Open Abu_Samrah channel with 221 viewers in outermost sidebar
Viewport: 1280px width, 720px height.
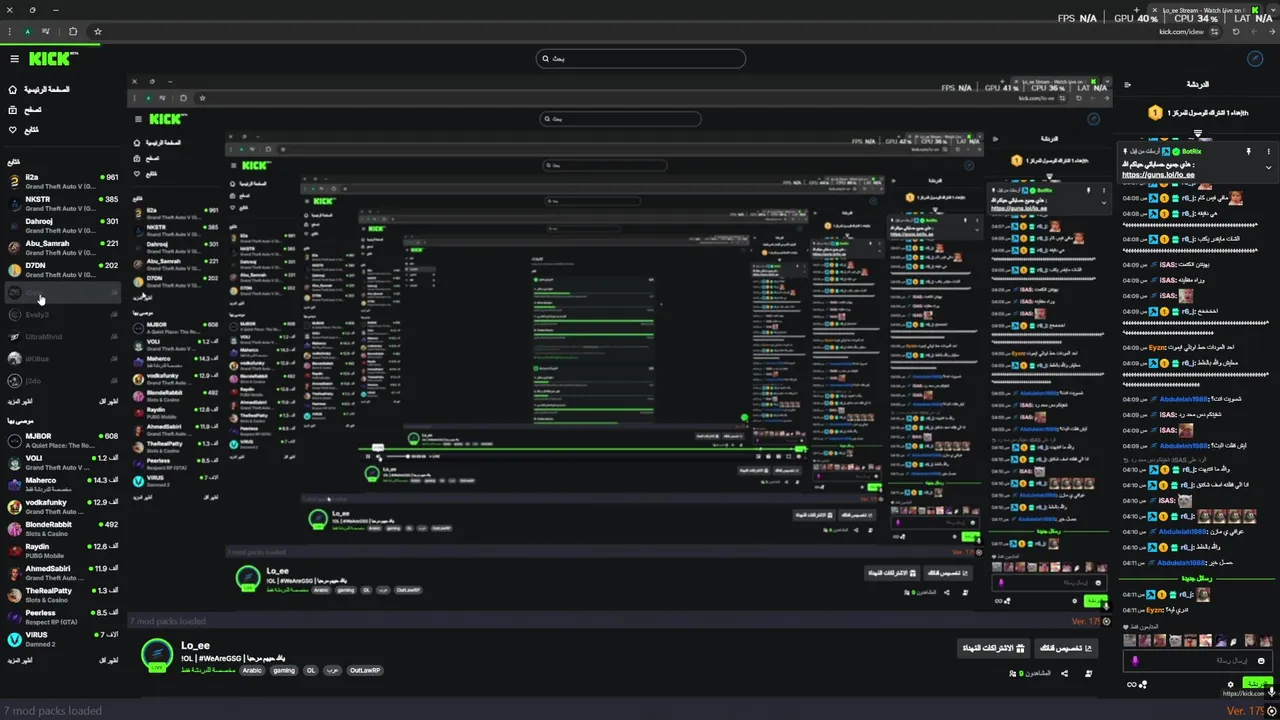(x=63, y=247)
